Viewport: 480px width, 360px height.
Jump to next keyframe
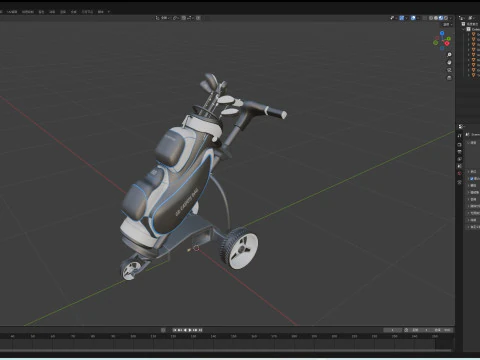click(x=195, y=330)
